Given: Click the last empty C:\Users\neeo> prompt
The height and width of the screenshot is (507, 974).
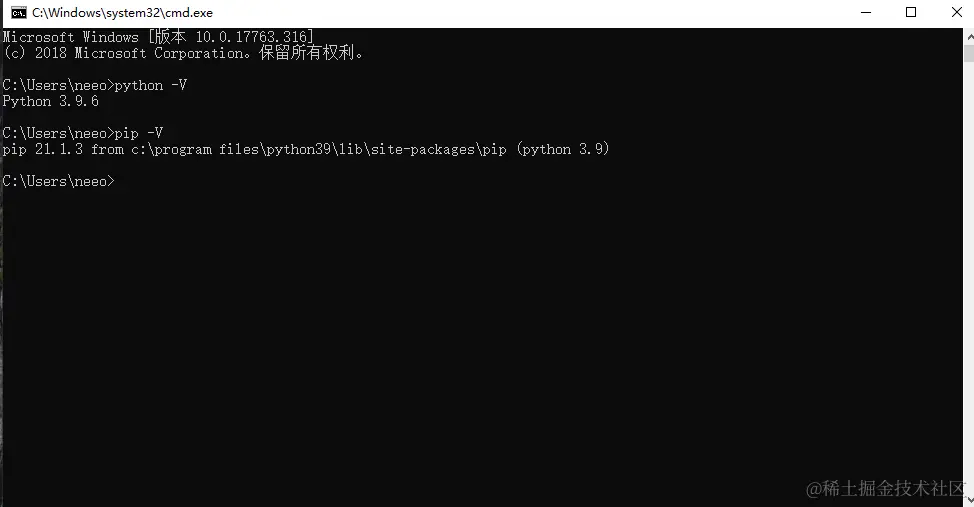Looking at the screenshot, I should point(58,181).
